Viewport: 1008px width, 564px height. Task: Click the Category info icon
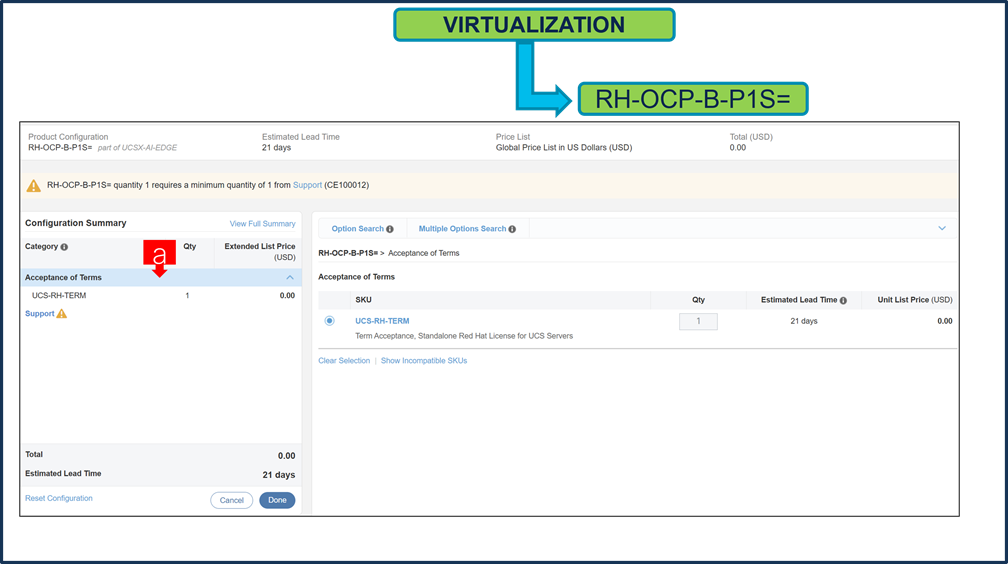[64, 247]
